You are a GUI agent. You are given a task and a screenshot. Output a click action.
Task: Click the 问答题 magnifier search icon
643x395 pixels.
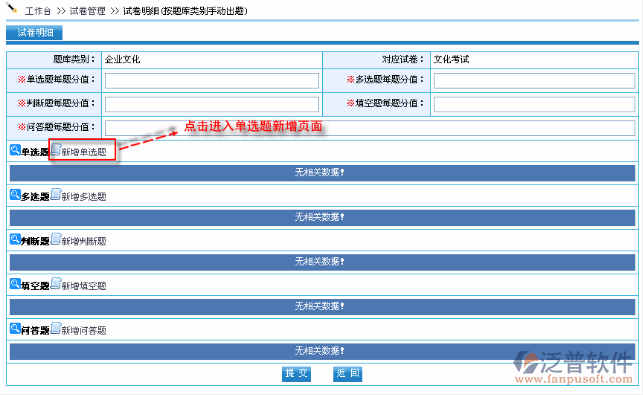(x=15, y=329)
